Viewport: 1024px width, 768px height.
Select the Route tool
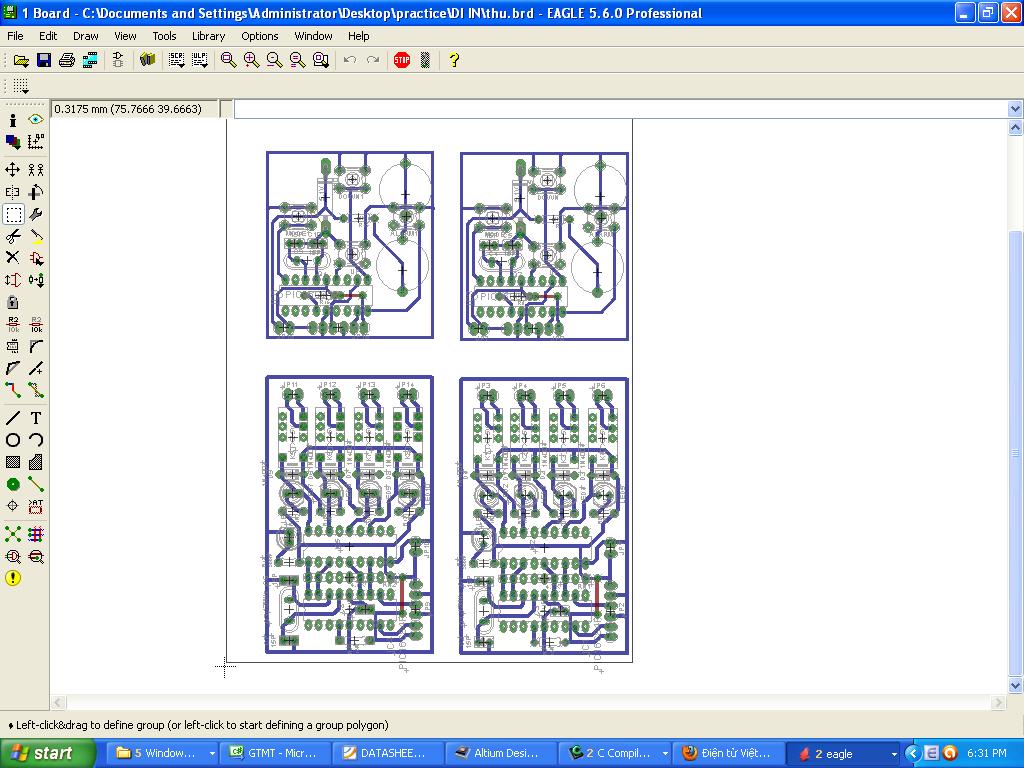[12, 391]
